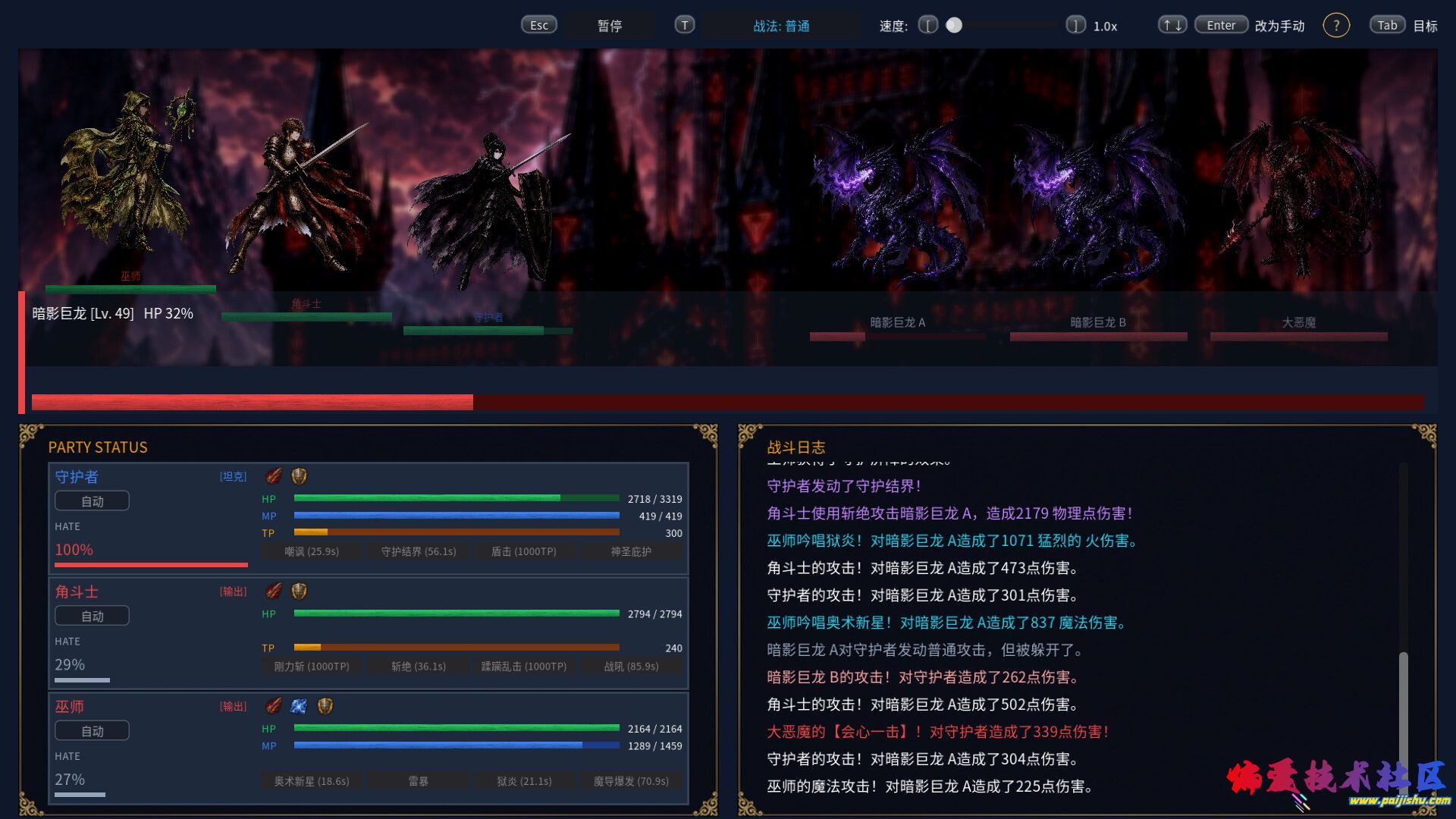Click the golden shield buff icon on 巫师
This screenshot has width=1456, height=819.
point(325,706)
